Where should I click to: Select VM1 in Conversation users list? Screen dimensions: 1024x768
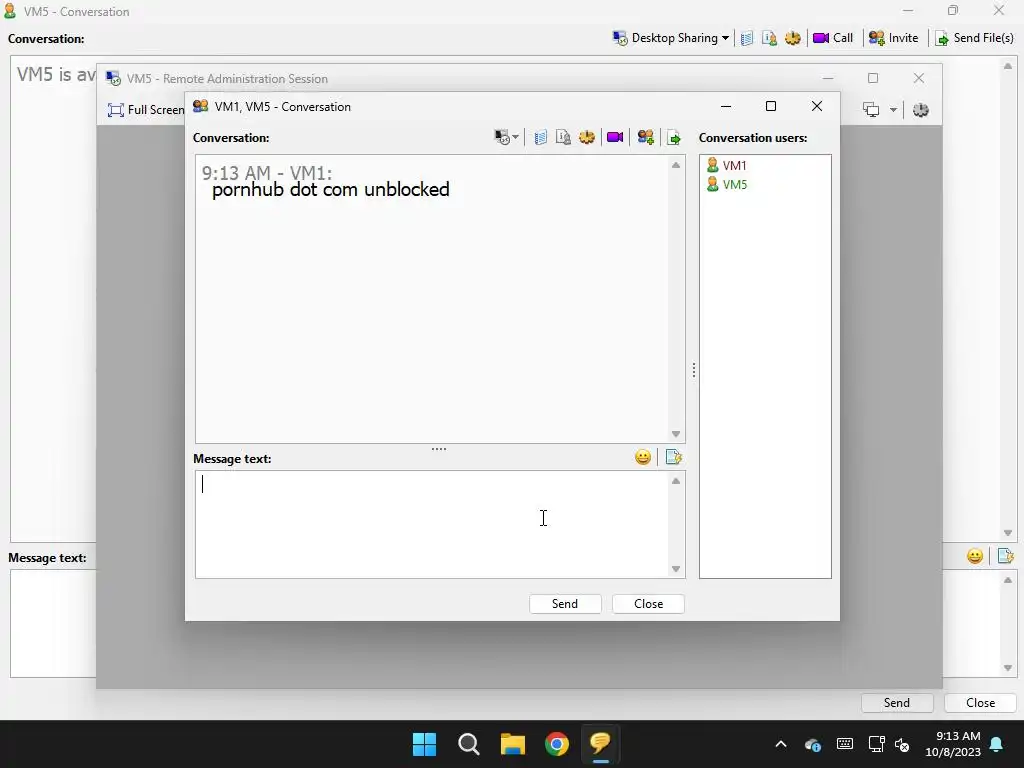[x=727, y=165]
